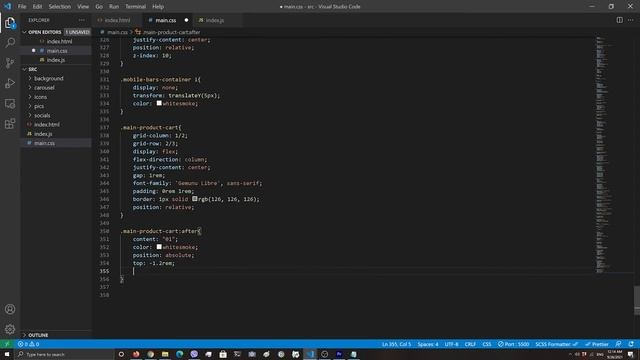This screenshot has height=360, width=640.
Task: Expand the background folder
Action: click(49, 78)
